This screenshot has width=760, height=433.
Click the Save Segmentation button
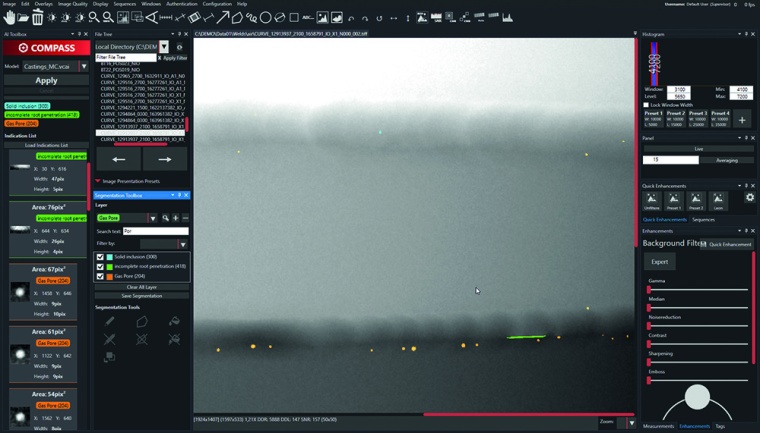[141, 296]
